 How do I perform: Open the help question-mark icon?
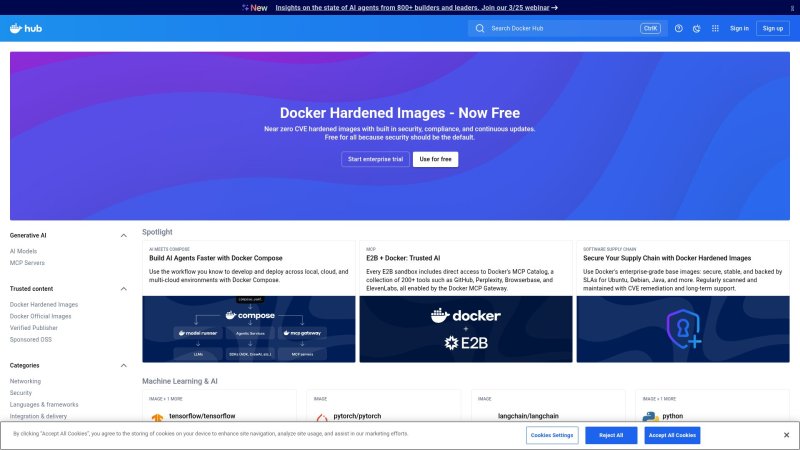click(x=679, y=29)
